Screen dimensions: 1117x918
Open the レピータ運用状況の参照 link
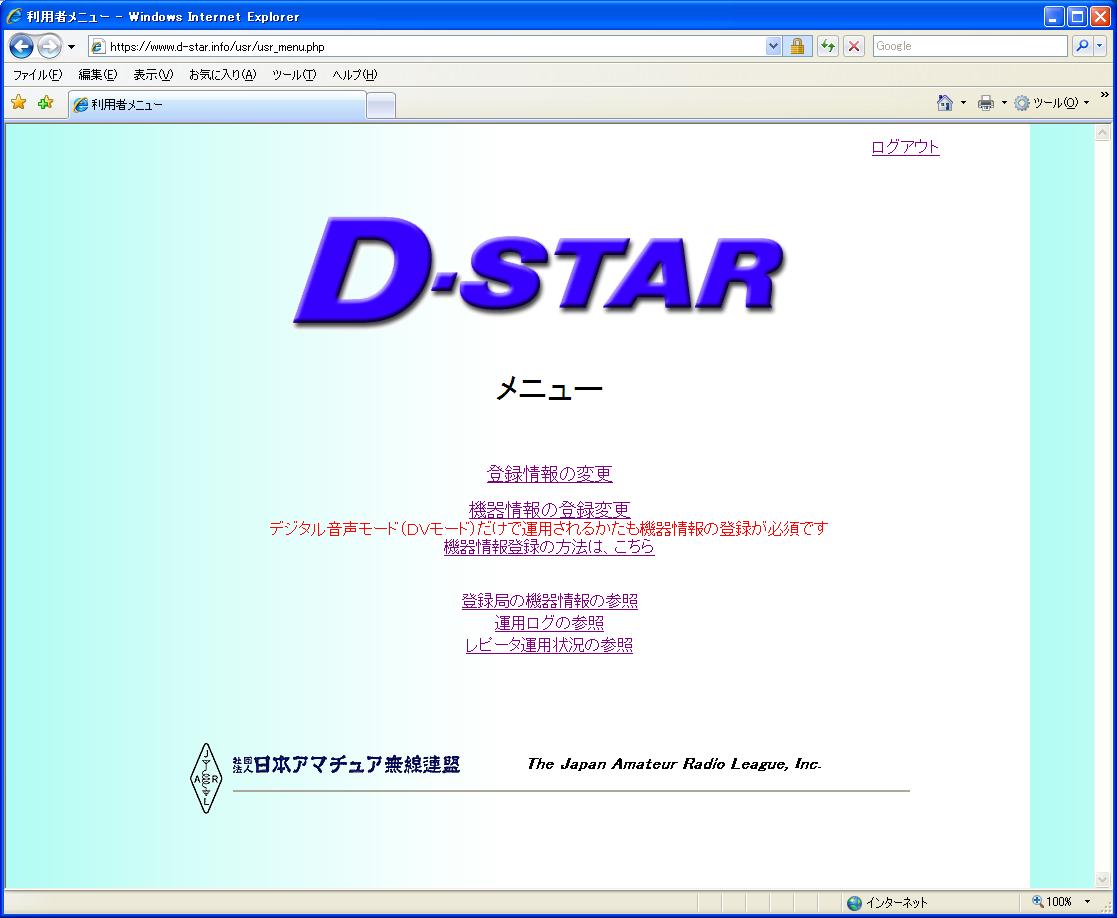549,645
